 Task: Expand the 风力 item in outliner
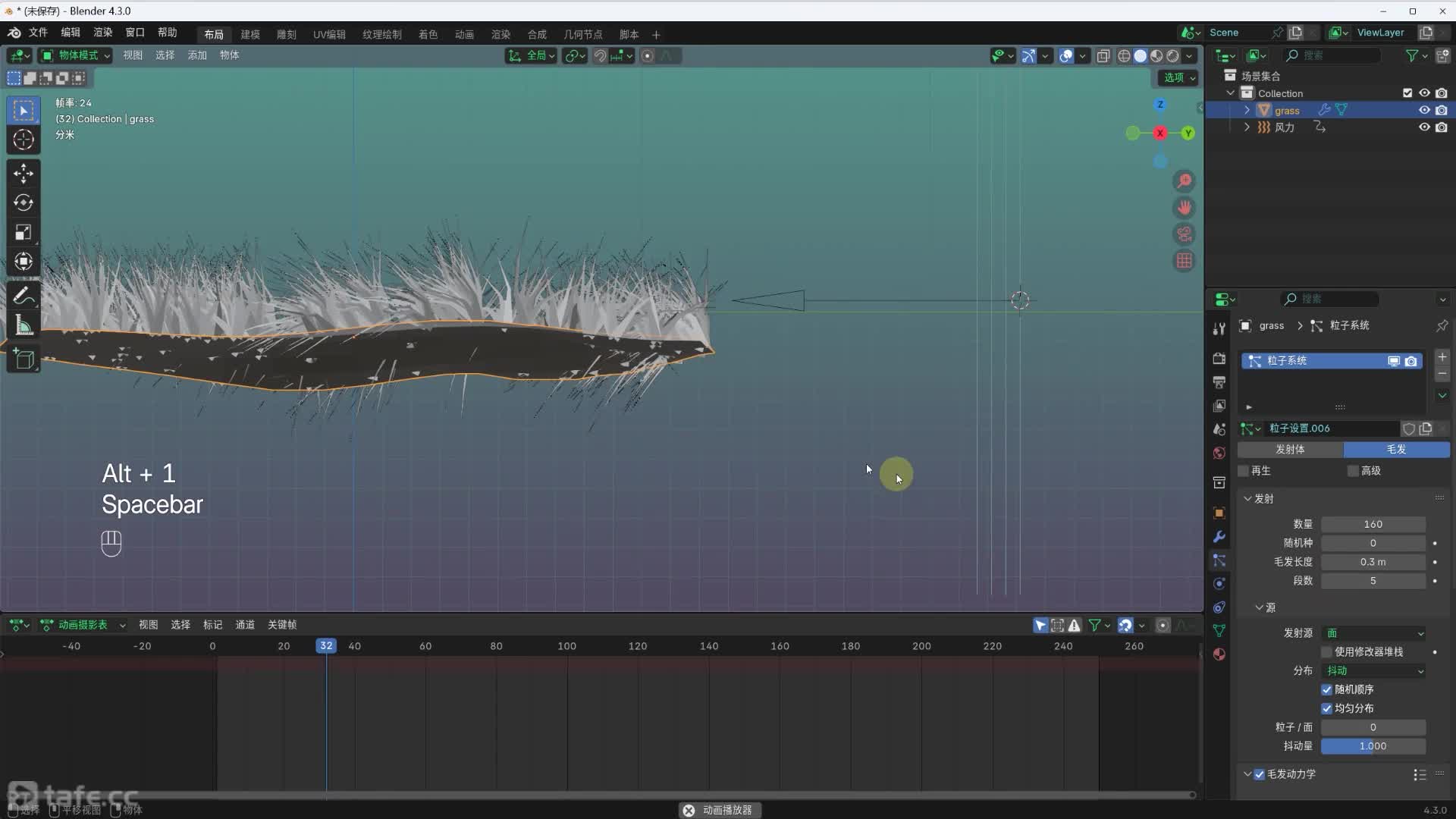pos(1247,127)
